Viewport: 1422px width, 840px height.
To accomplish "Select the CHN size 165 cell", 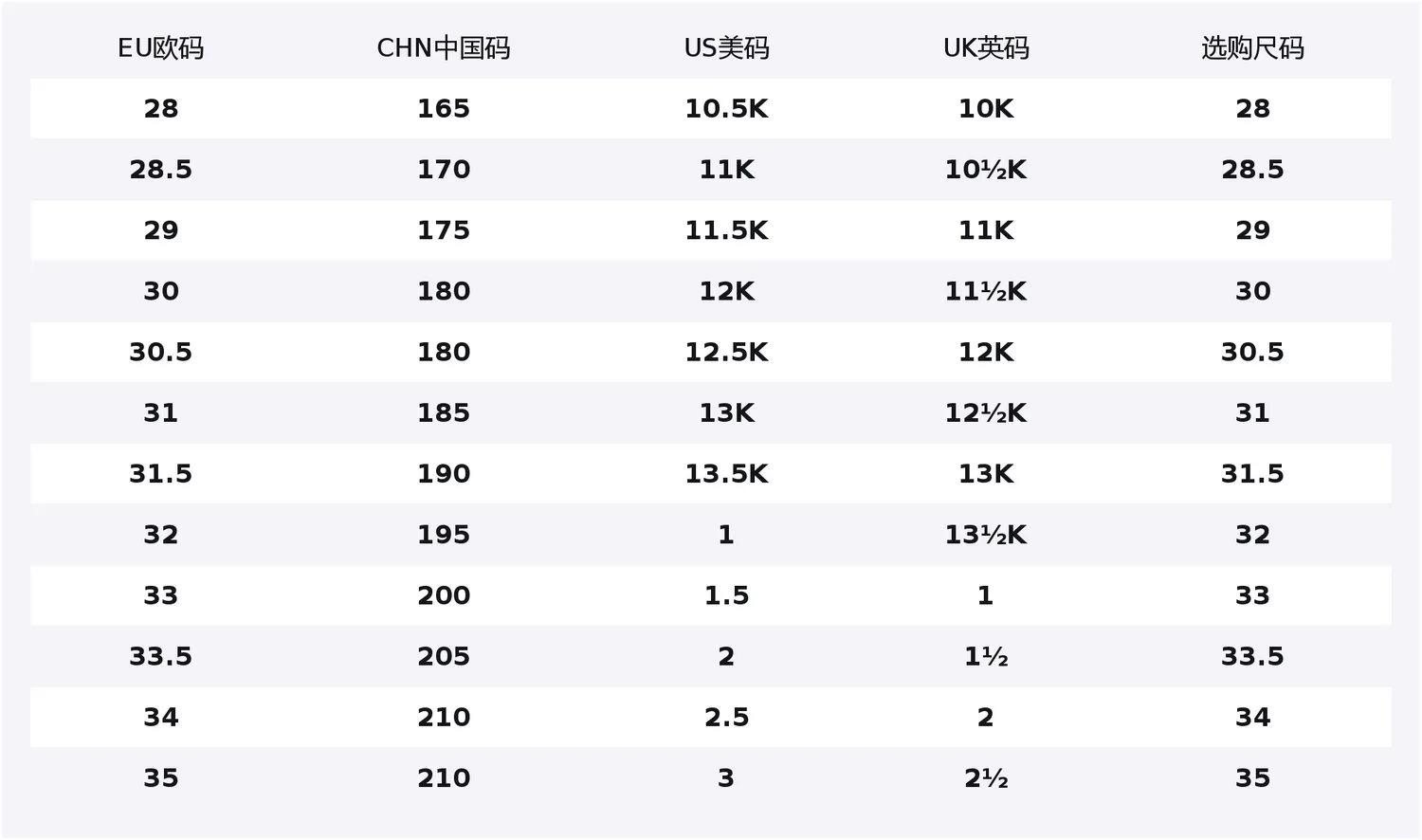I will click(444, 109).
